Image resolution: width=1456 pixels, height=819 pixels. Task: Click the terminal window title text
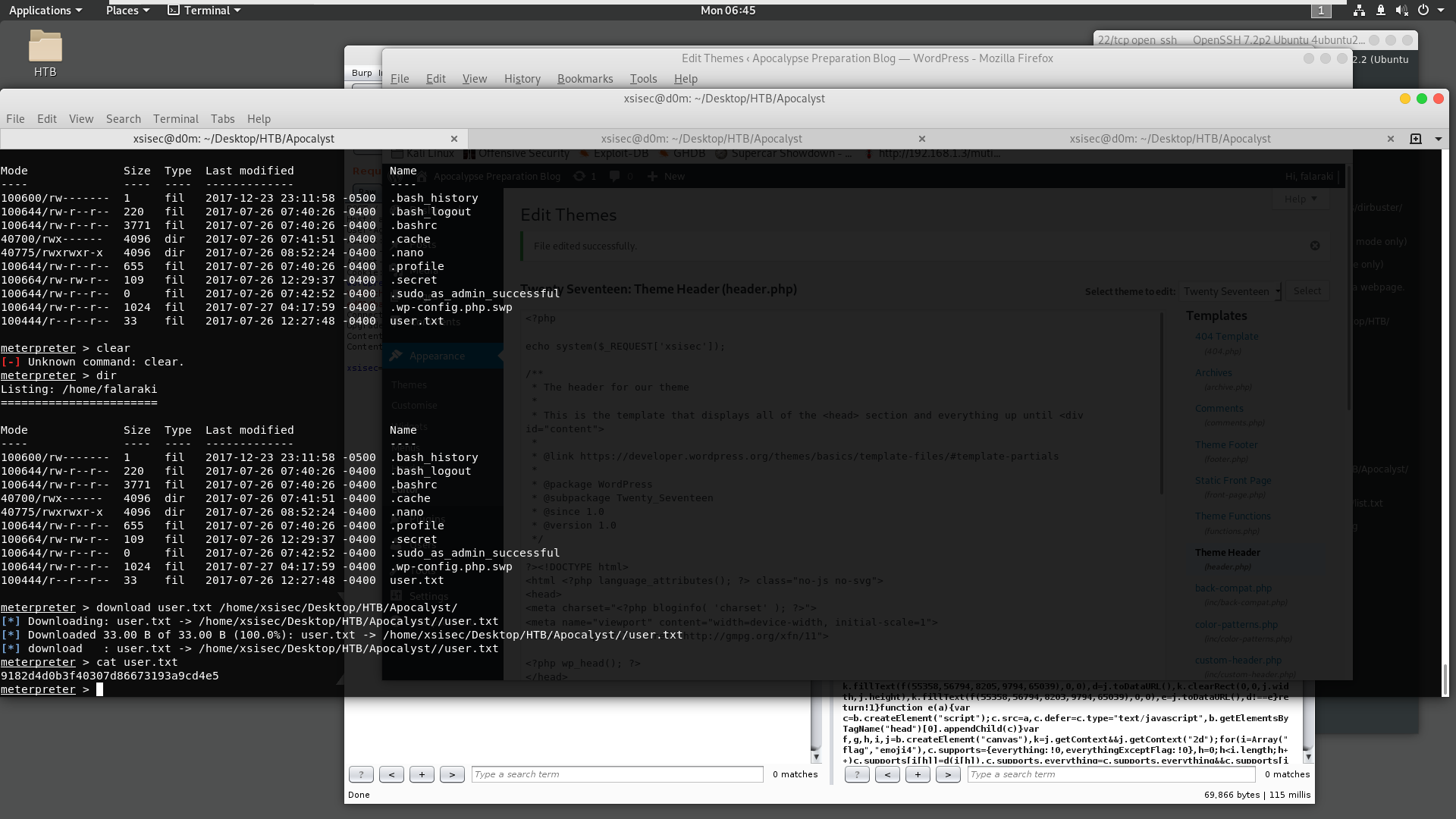tap(724, 99)
